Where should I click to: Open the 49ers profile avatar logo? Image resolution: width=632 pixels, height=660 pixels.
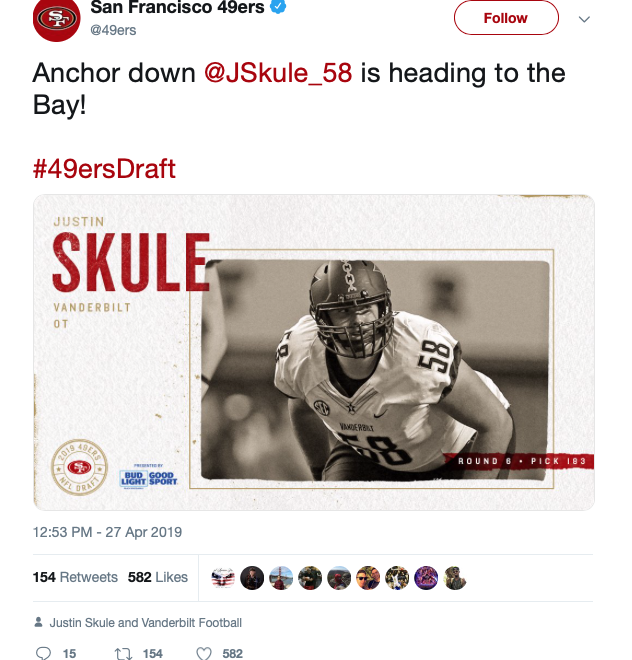tap(56, 19)
